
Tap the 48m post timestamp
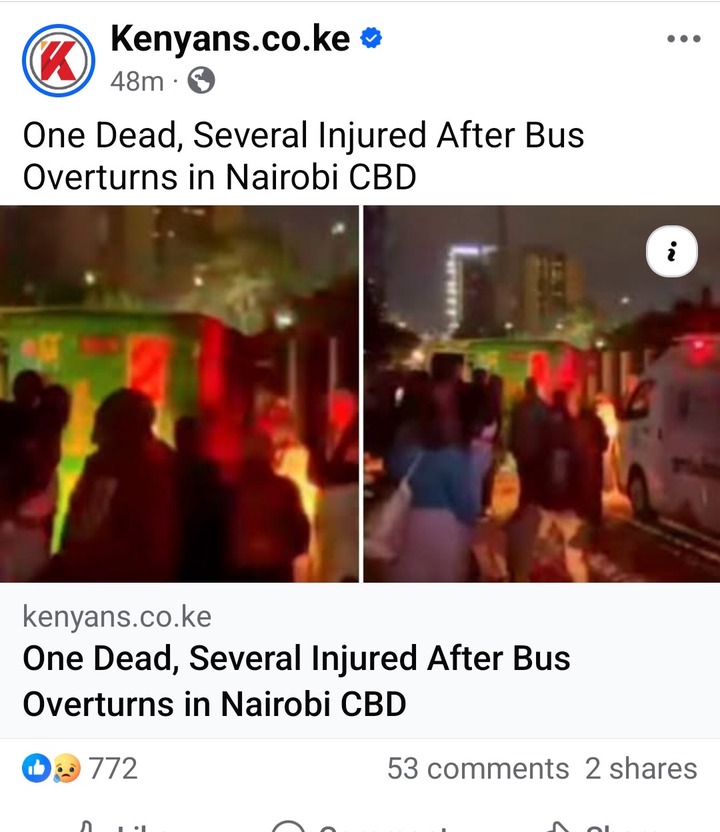(x=137, y=82)
